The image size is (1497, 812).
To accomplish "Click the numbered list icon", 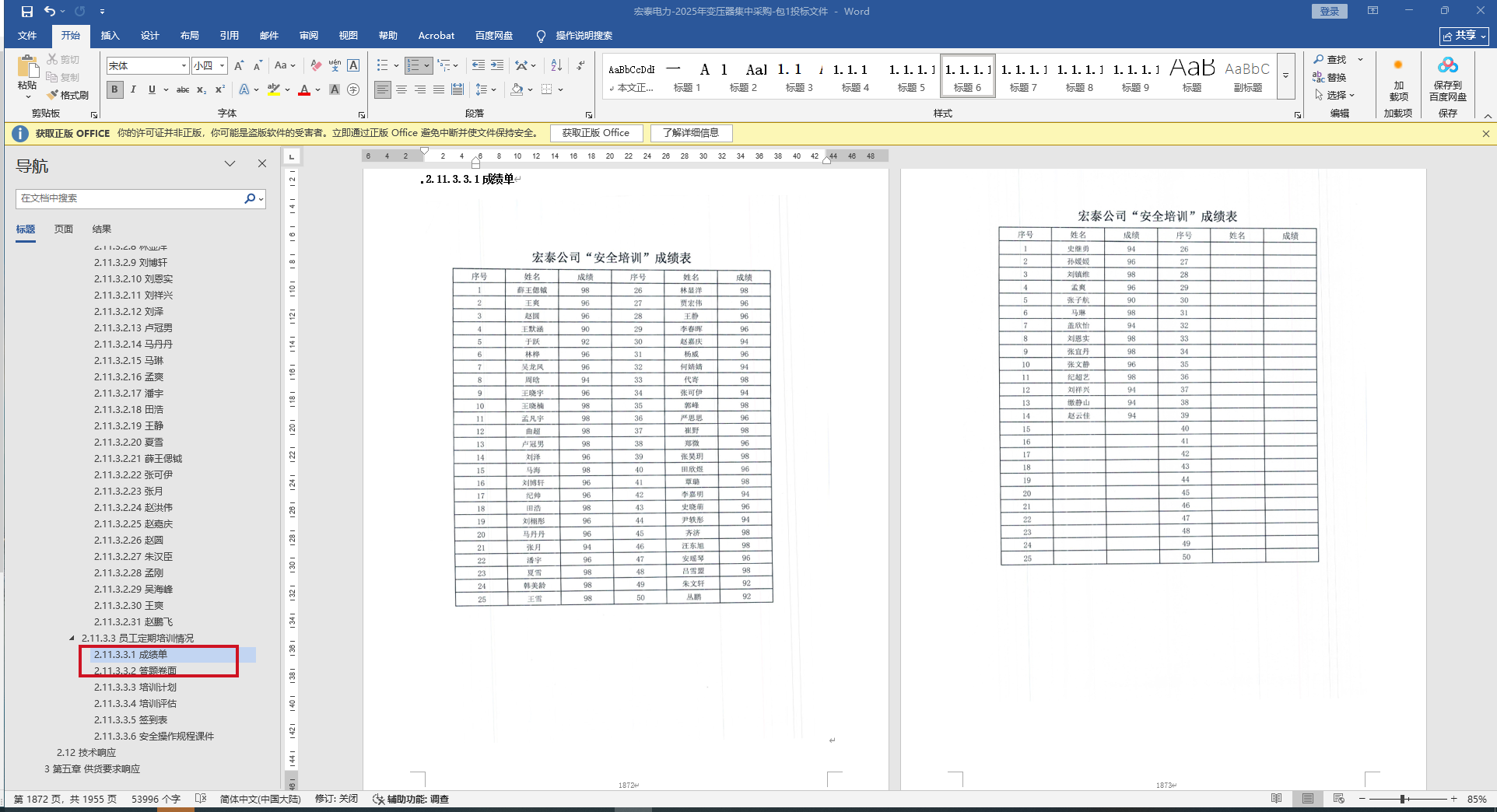I will (x=413, y=66).
